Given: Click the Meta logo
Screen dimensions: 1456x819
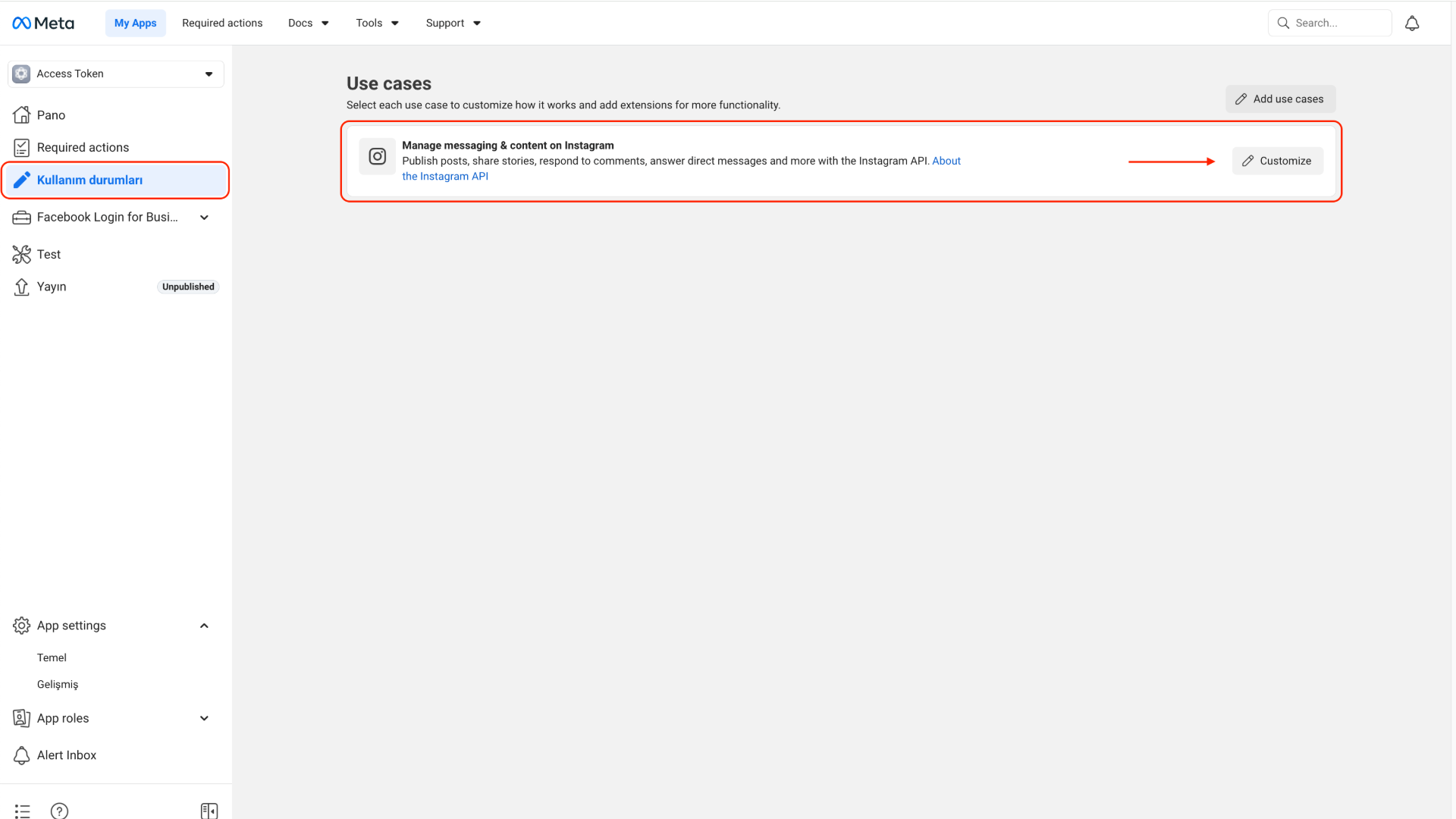Looking at the screenshot, I should coord(43,24).
